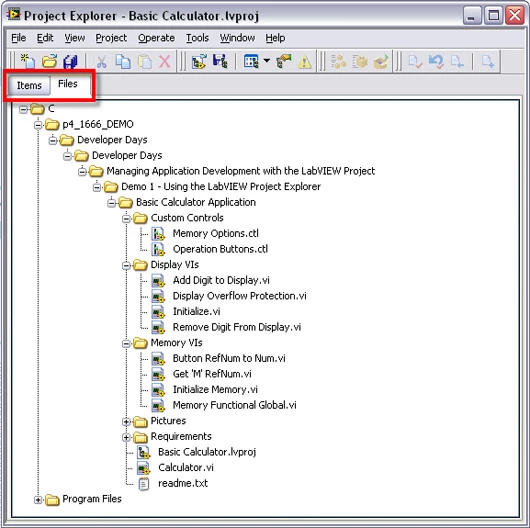Select readme.txt file

coord(183,483)
